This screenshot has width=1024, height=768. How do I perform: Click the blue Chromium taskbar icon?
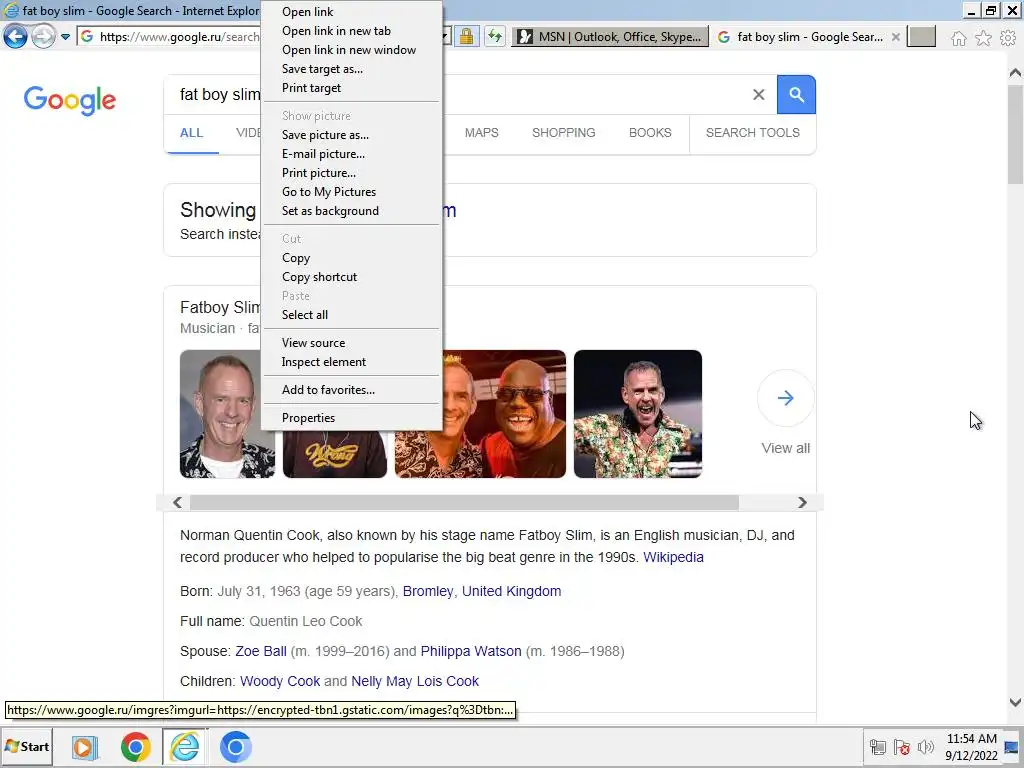pyautogui.click(x=235, y=747)
